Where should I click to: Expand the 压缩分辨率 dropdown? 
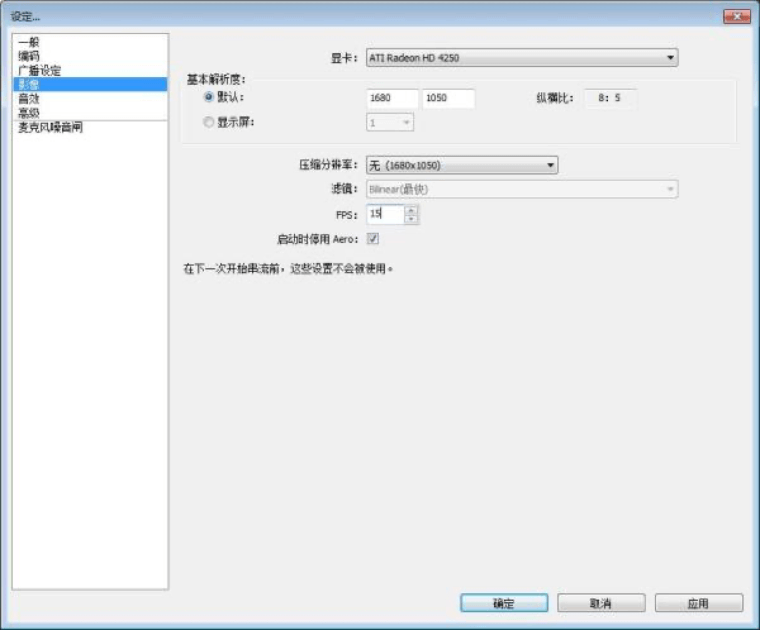tap(461, 165)
